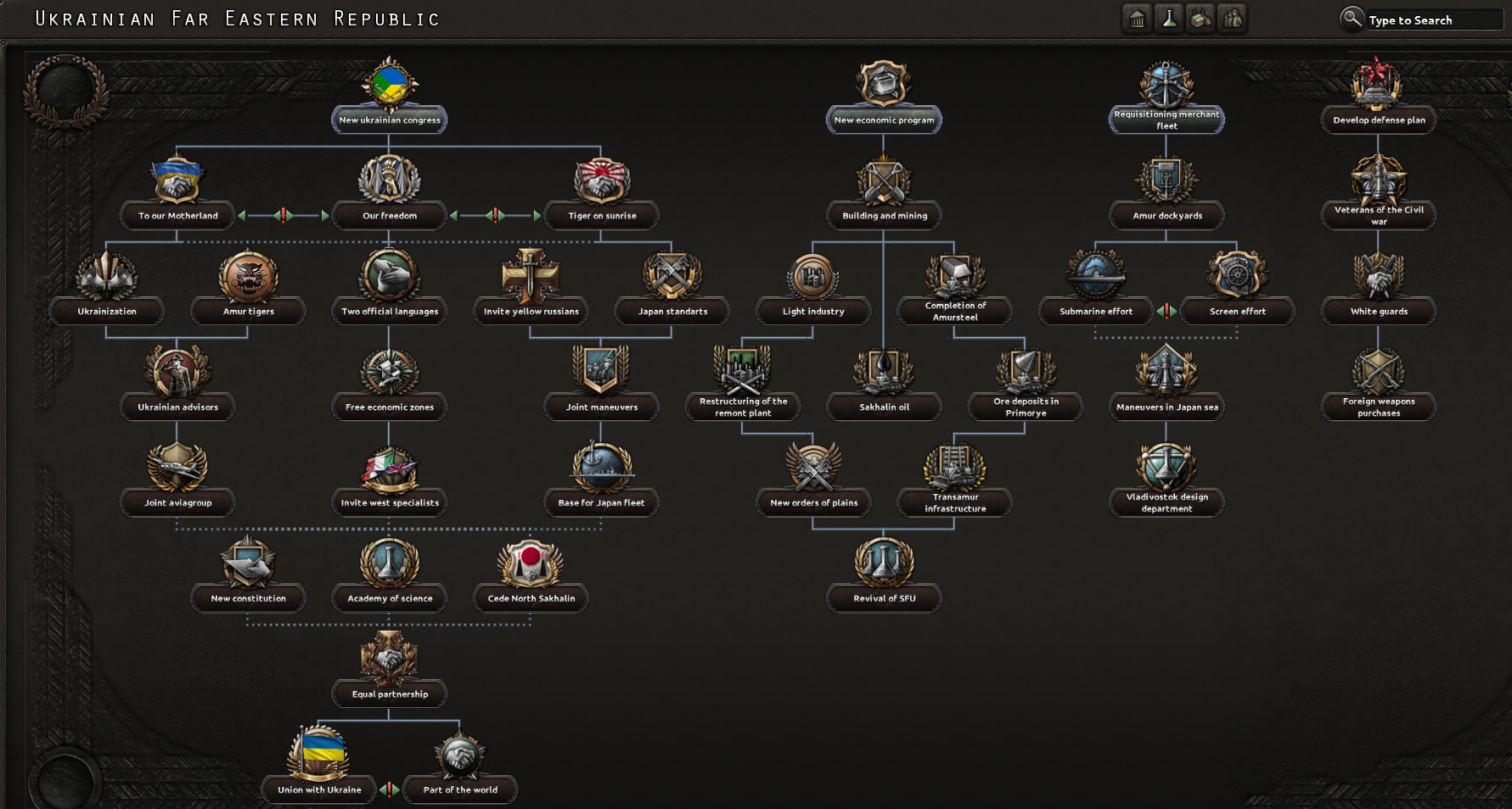
Task: Click the Revival of SFU focus icon
Action: point(884,563)
